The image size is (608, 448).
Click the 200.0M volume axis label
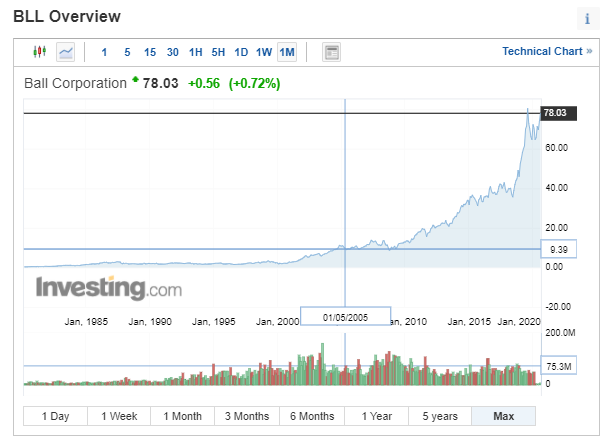pos(560,333)
